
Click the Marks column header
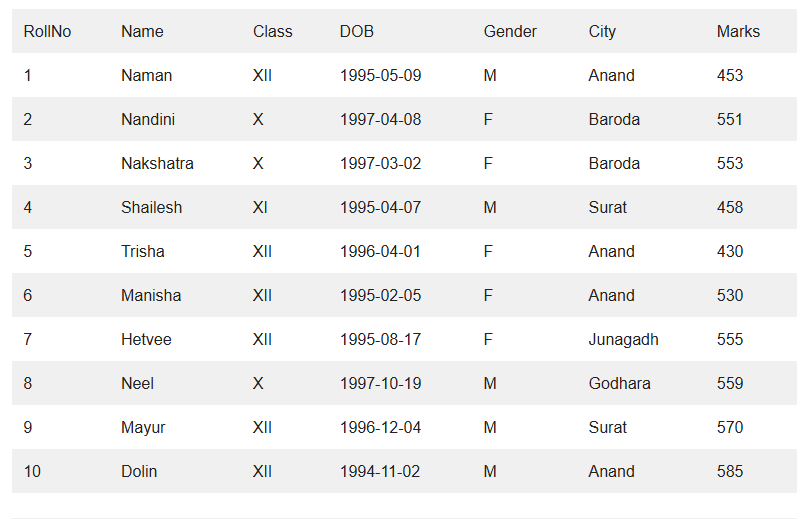coord(738,31)
